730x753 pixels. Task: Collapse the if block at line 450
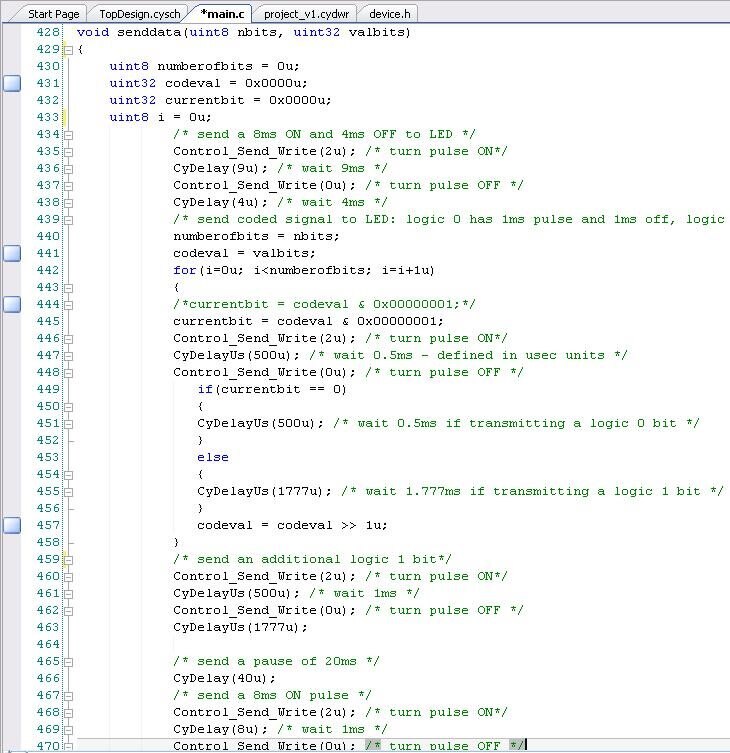[68, 406]
